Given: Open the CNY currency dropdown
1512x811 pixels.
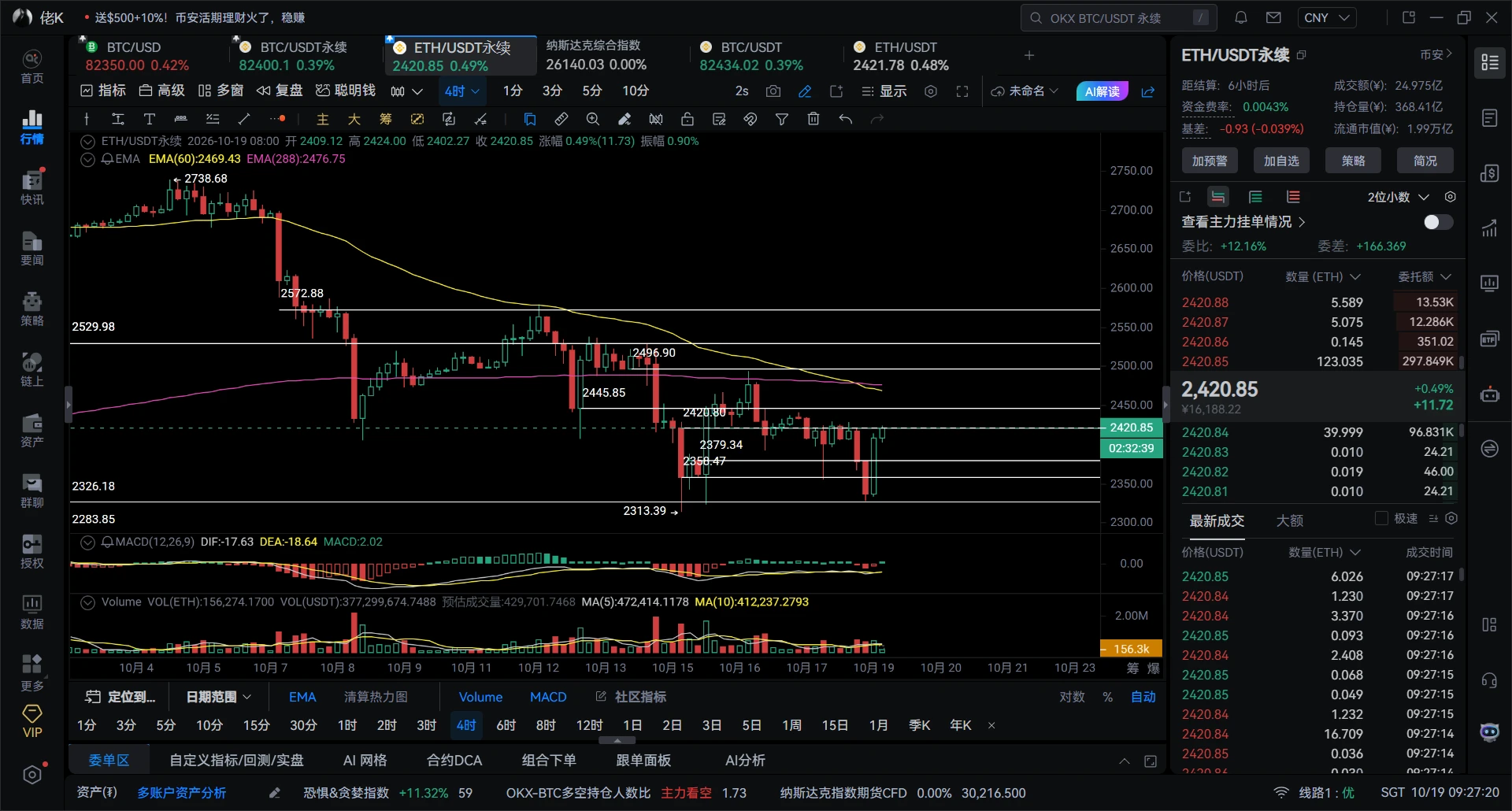Looking at the screenshot, I should [1327, 17].
